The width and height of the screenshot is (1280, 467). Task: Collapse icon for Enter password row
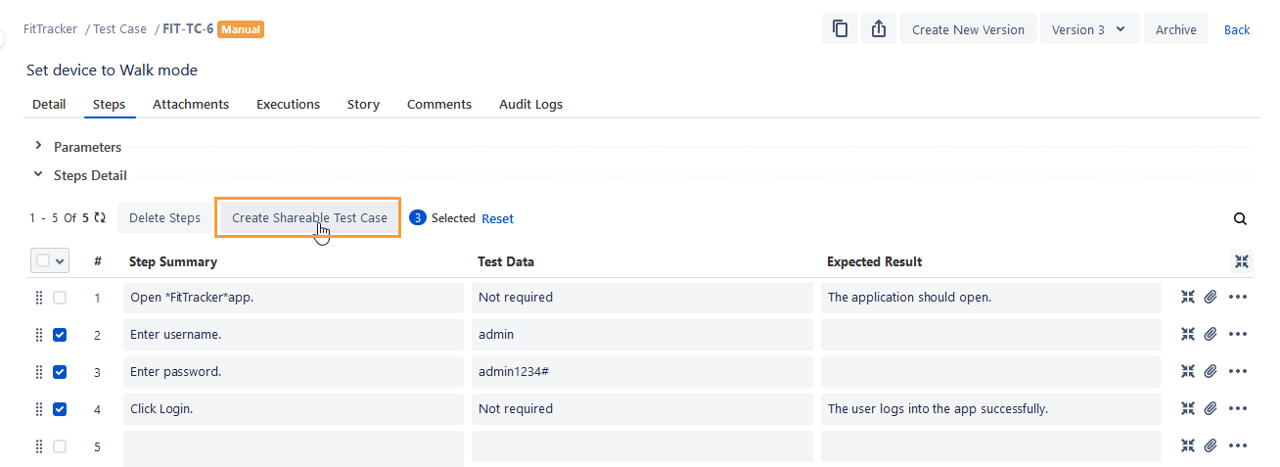pyautogui.click(x=1188, y=371)
